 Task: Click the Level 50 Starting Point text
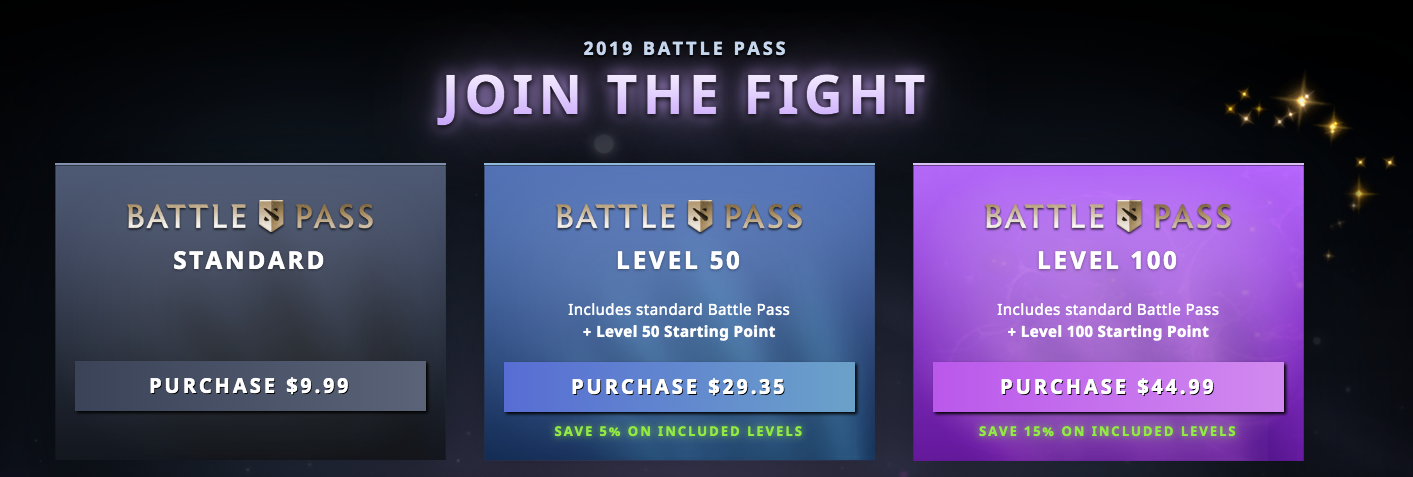click(x=685, y=332)
